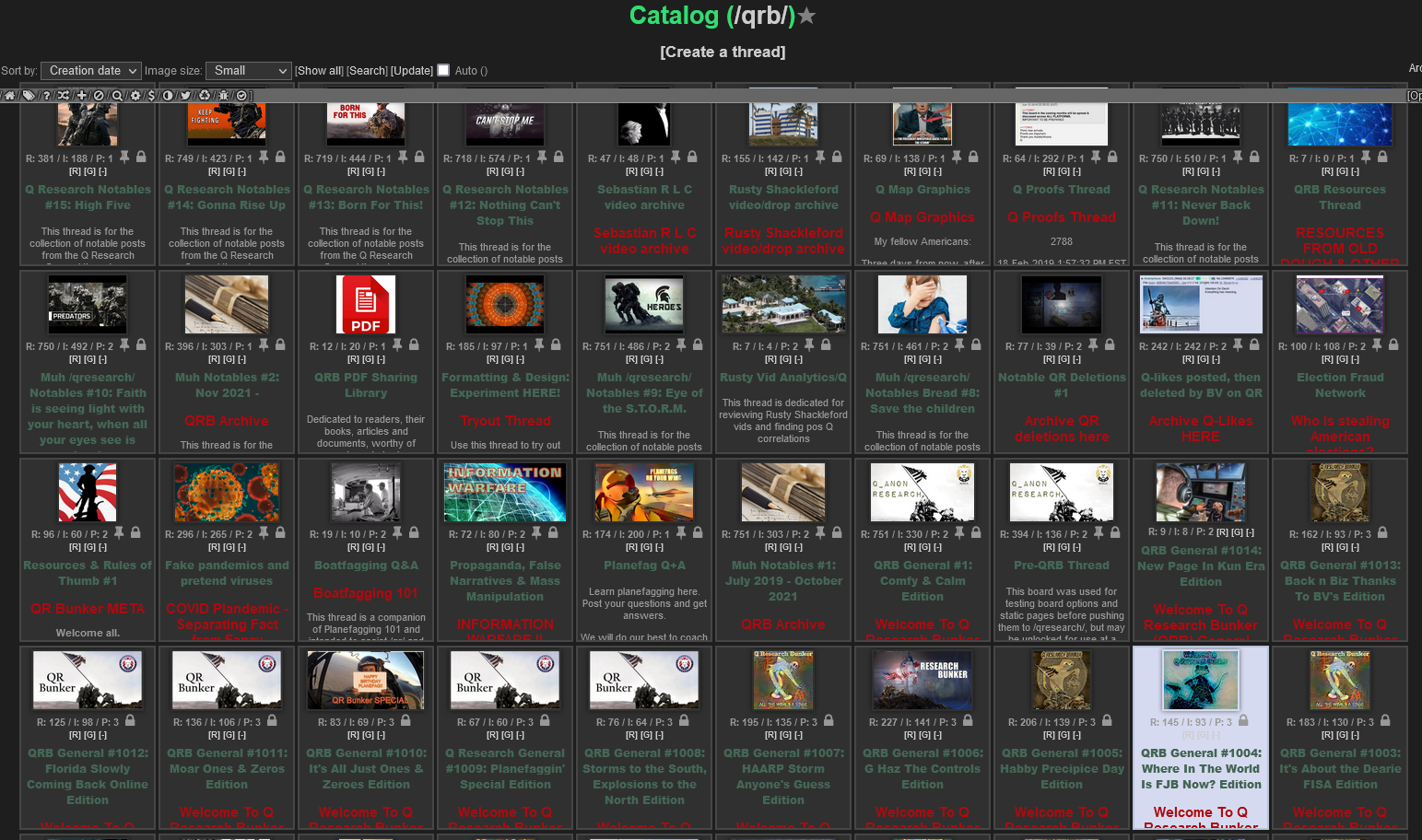Click pin icon on Q Research Notables #15 thread
Screen dimensions: 1422x840
[124, 157]
